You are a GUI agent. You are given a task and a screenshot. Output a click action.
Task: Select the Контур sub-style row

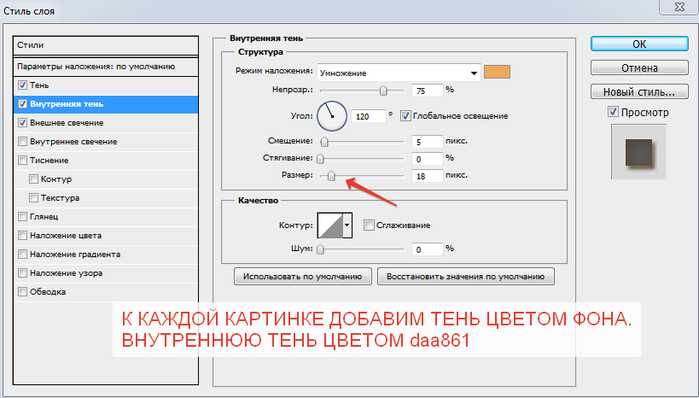coord(106,179)
